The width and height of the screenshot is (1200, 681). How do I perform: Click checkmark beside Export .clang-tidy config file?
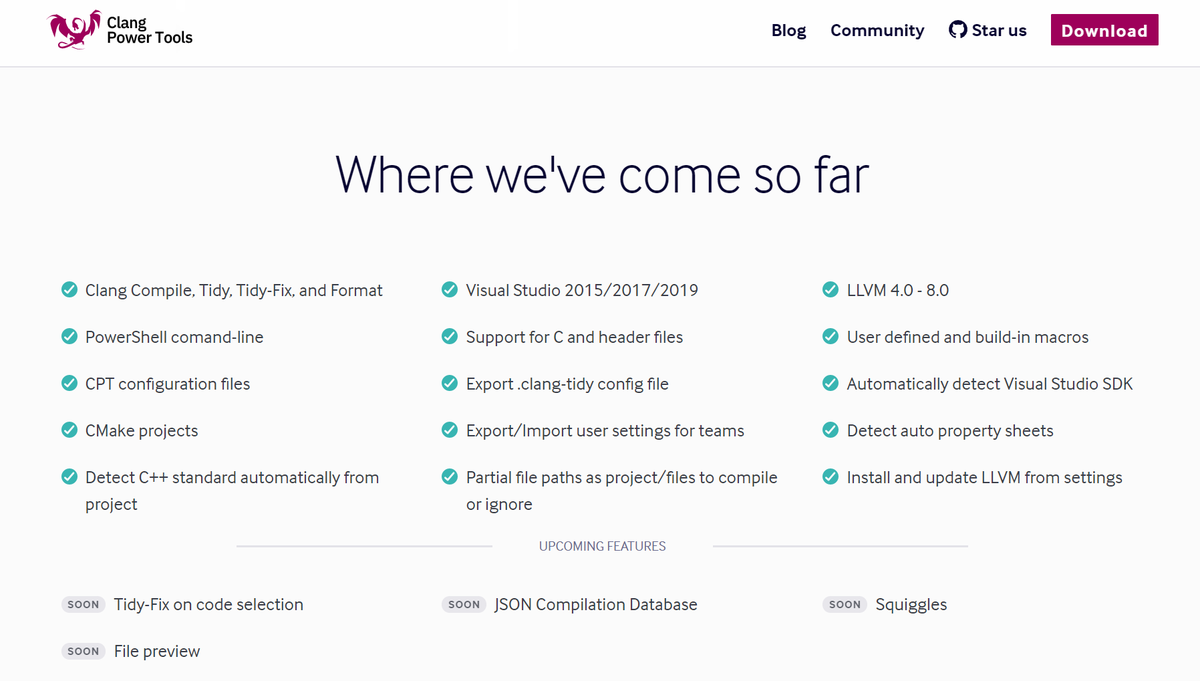pyautogui.click(x=450, y=384)
